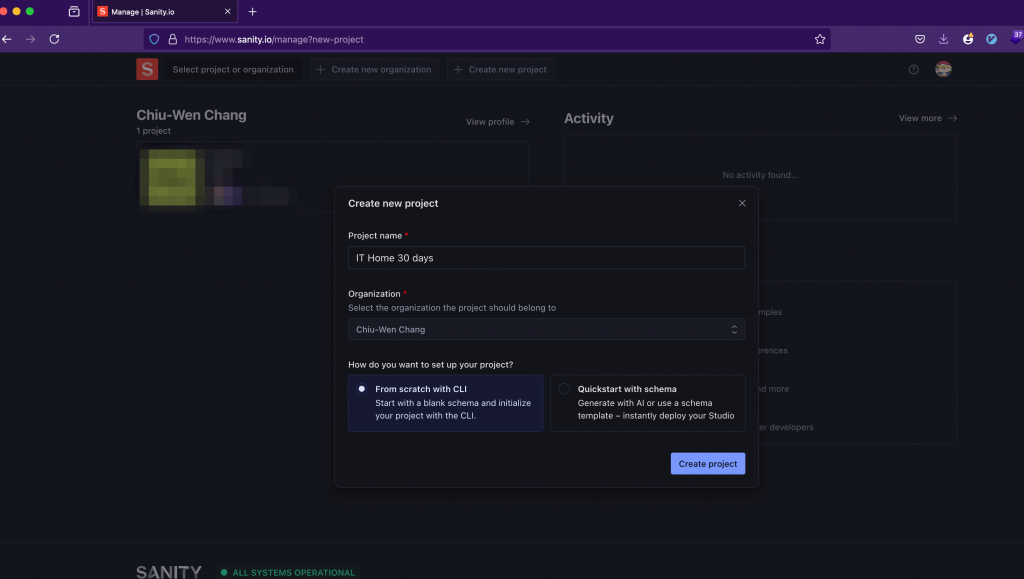
Task: Click Create new project in header
Action: tap(500, 69)
